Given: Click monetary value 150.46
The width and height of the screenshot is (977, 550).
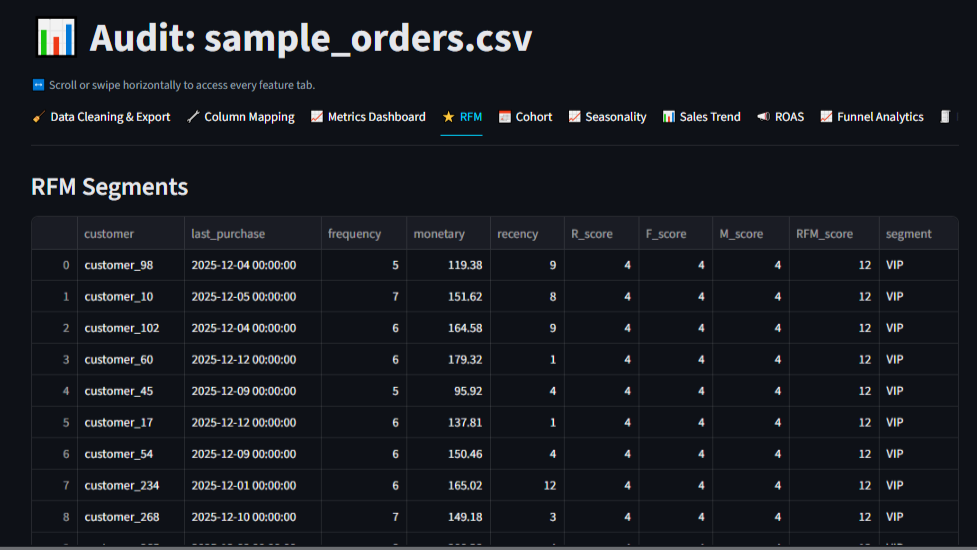Looking at the screenshot, I should click(x=449, y=454).
